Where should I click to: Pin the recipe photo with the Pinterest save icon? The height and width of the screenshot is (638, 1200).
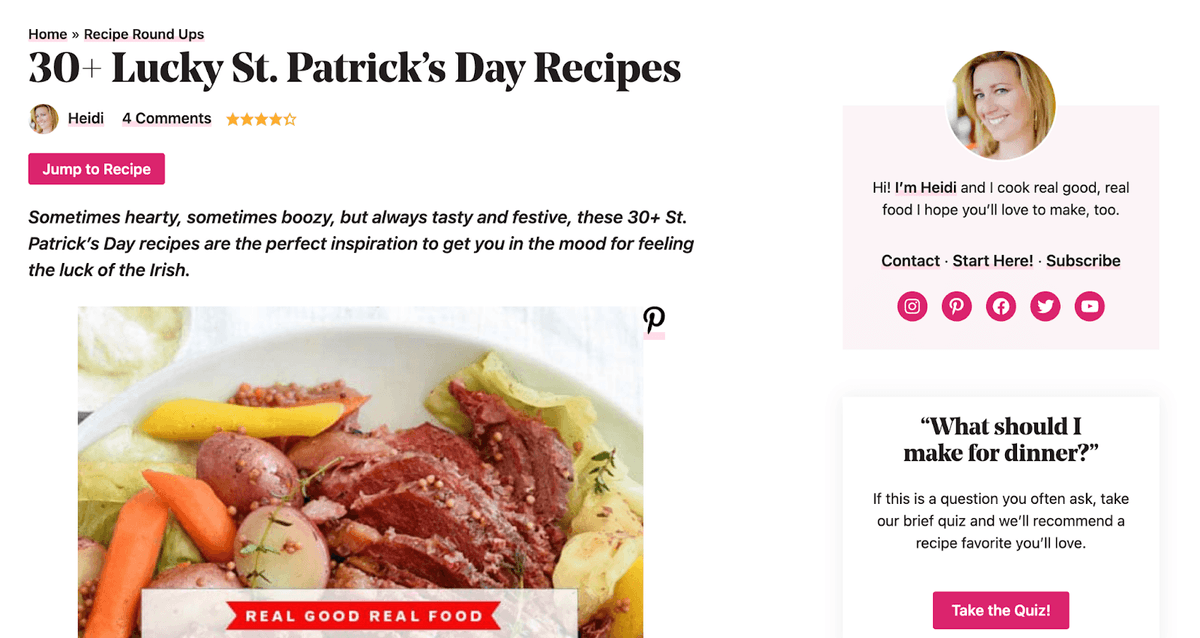coord(654,320)
